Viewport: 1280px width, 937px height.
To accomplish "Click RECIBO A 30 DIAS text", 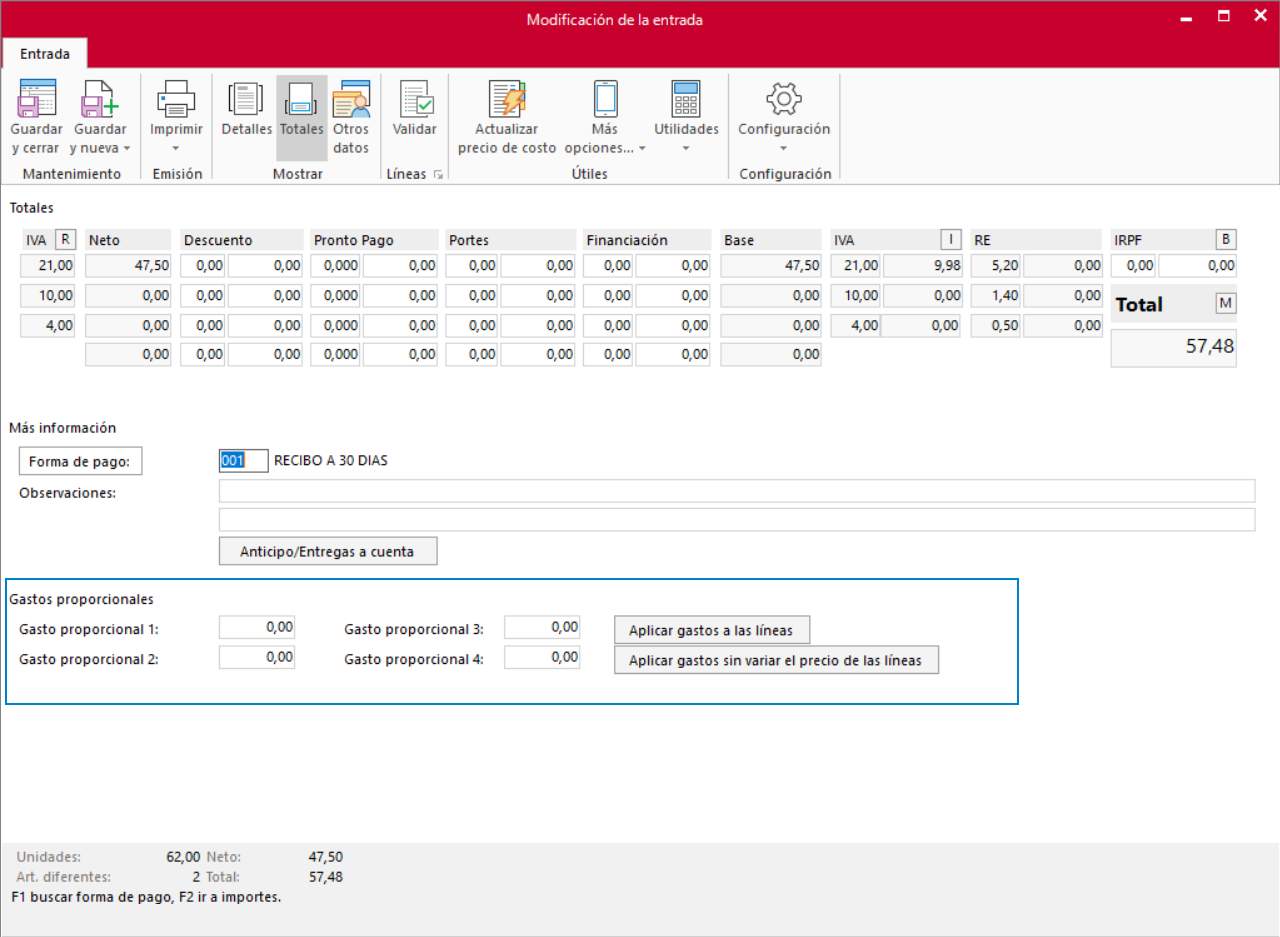I will (x=330, y=461).
